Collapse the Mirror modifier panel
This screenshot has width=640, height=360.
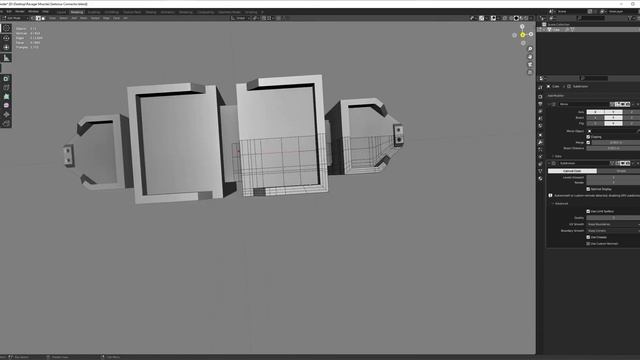point(549,104)
